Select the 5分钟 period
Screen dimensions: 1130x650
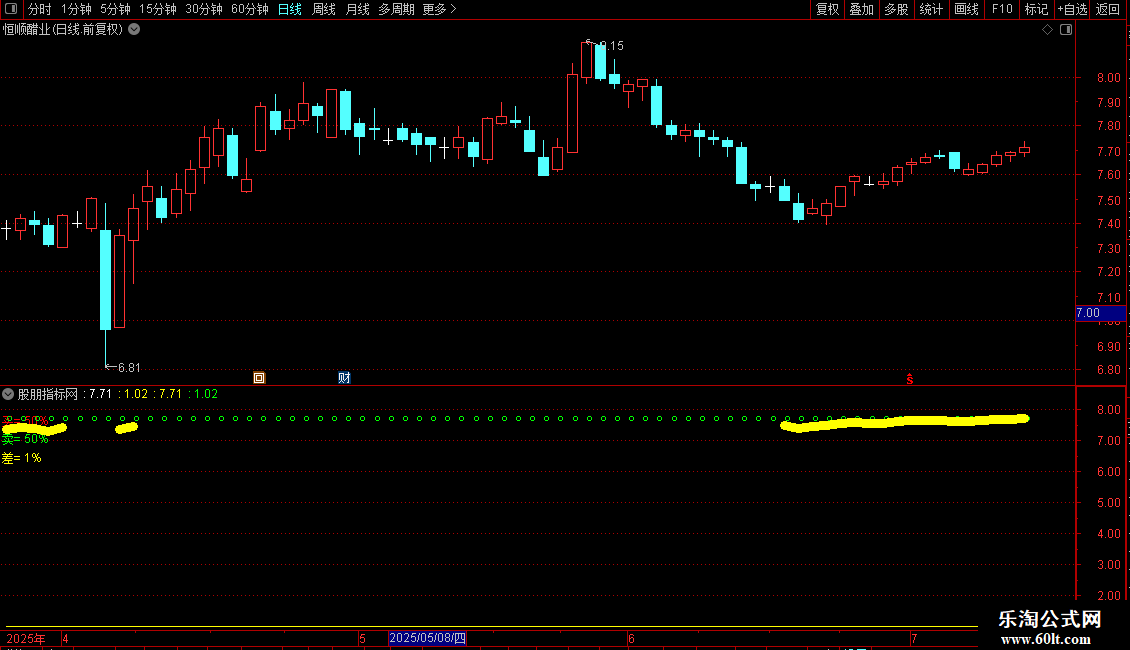[115, 9]
